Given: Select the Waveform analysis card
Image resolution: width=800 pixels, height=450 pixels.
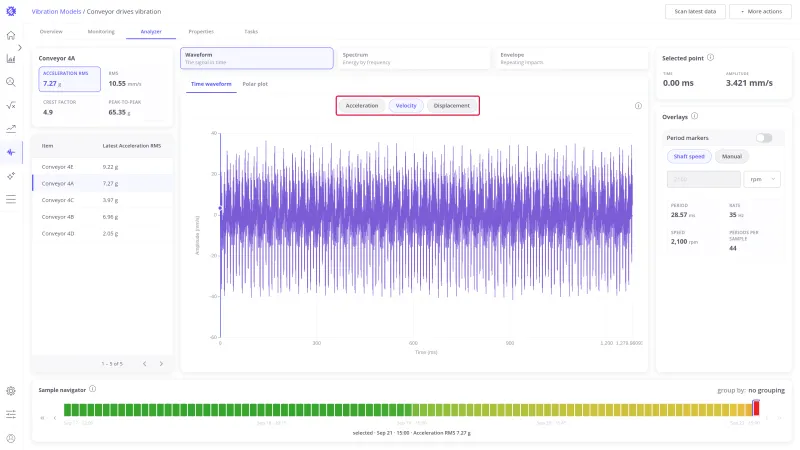Looking at the screenshot, I should click(x=257, y=58).
